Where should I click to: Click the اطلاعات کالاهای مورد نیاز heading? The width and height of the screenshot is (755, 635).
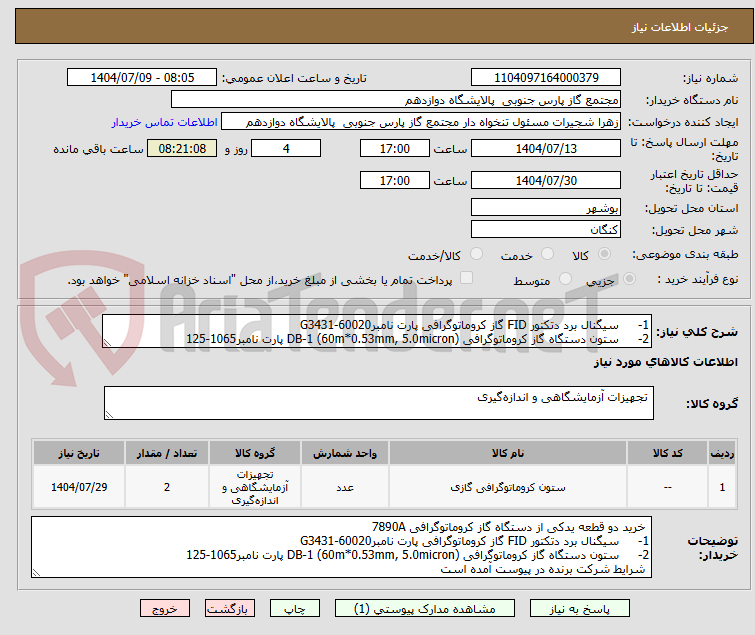pyautogui.click(x=665, y=362)
